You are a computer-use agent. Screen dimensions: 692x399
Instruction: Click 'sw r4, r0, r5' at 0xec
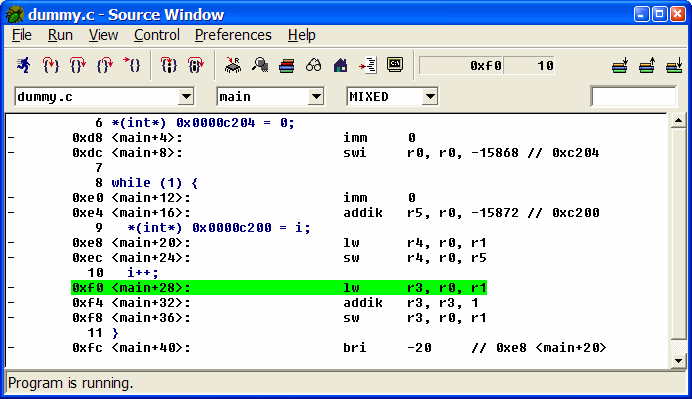(414, 258)
